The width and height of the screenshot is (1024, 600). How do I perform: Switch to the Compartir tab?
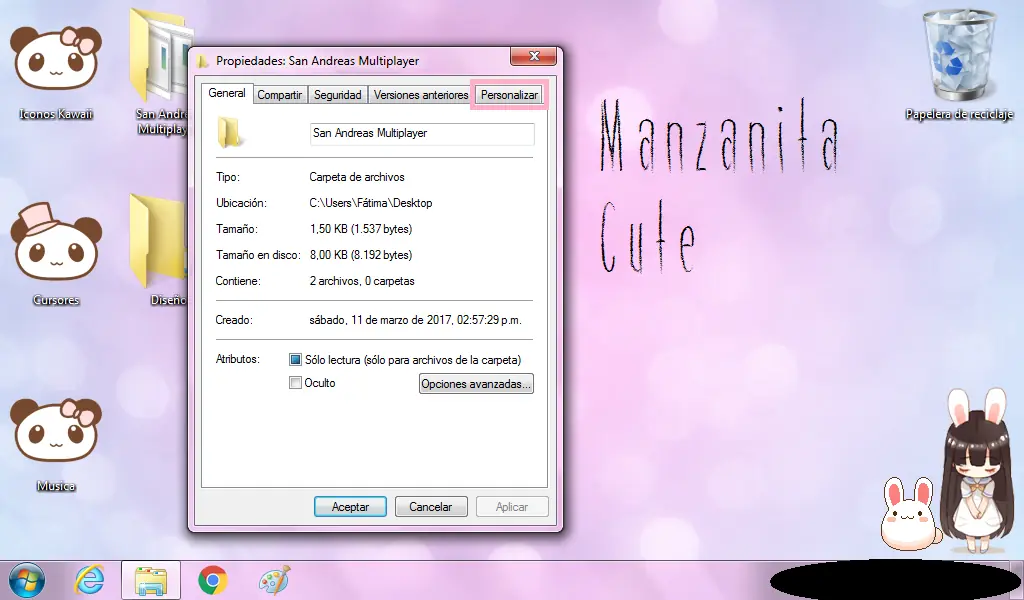280,95
